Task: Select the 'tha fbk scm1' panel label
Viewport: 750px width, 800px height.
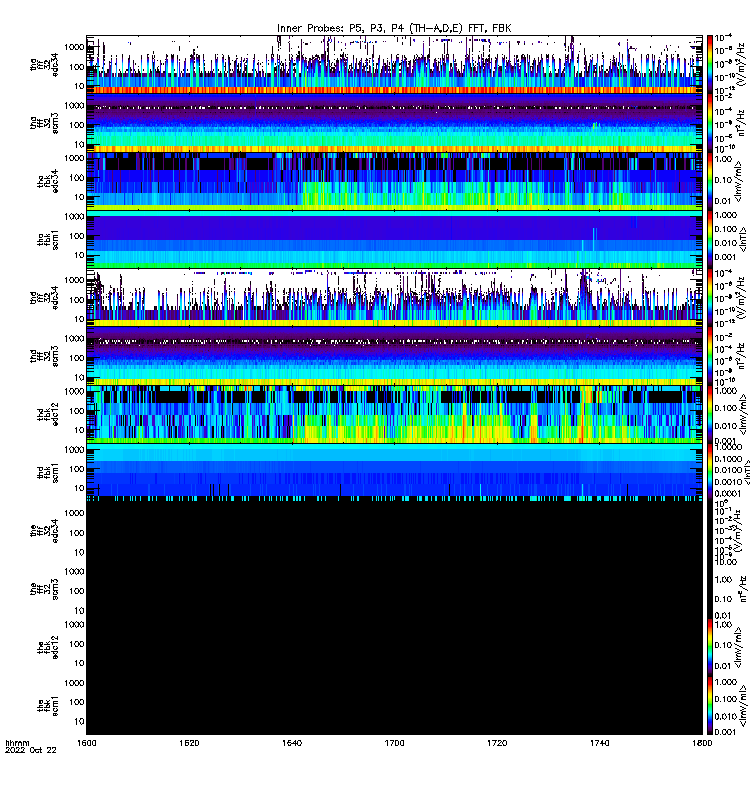Action: click(48, 240)
